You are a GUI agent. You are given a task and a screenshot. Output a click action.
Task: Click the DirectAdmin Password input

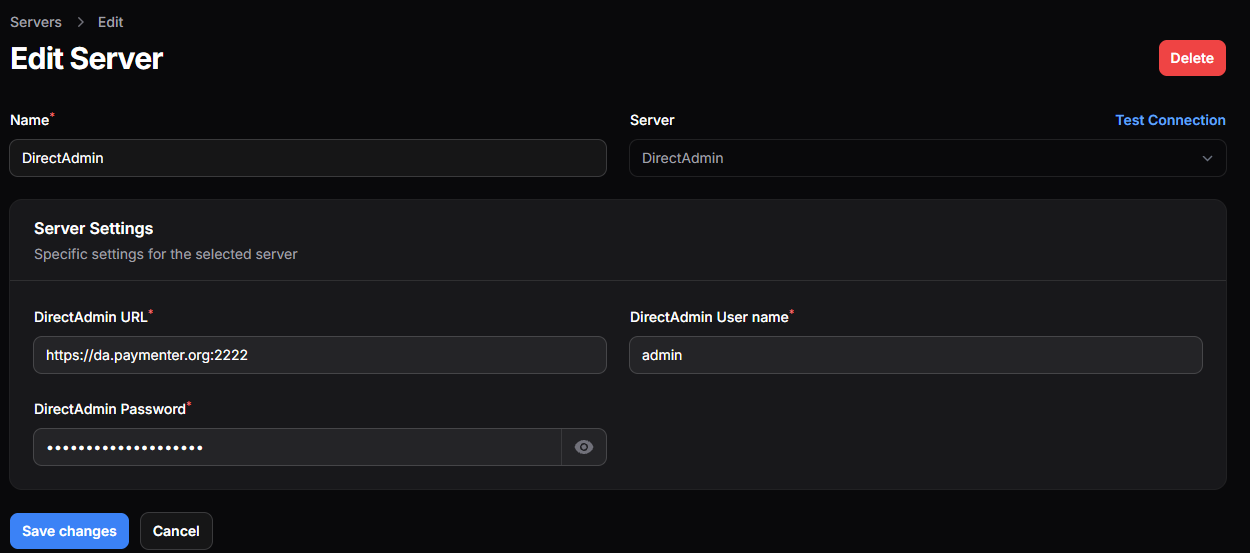(297, 447)
